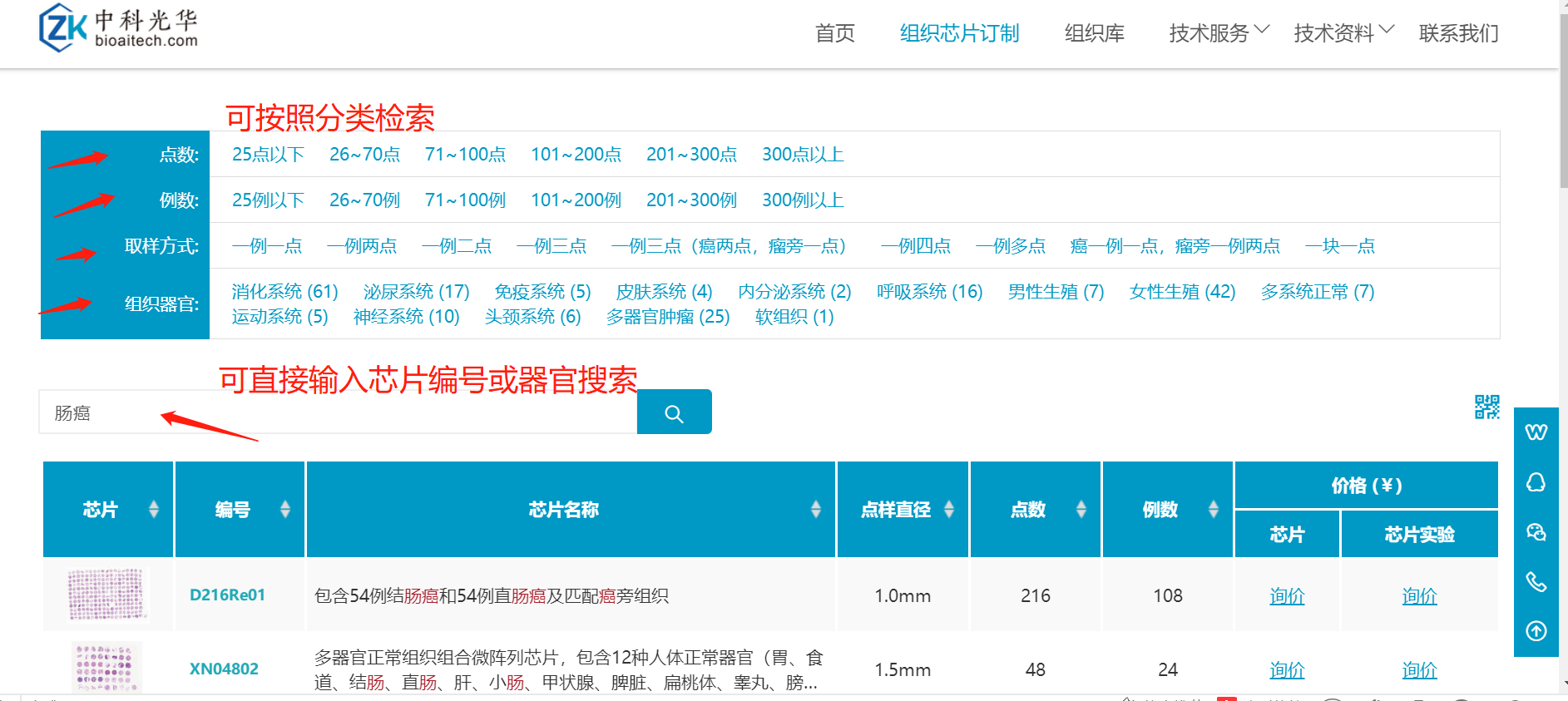Filter by 201~300例
Viewport: 1568px width, 701px height.
691,200
